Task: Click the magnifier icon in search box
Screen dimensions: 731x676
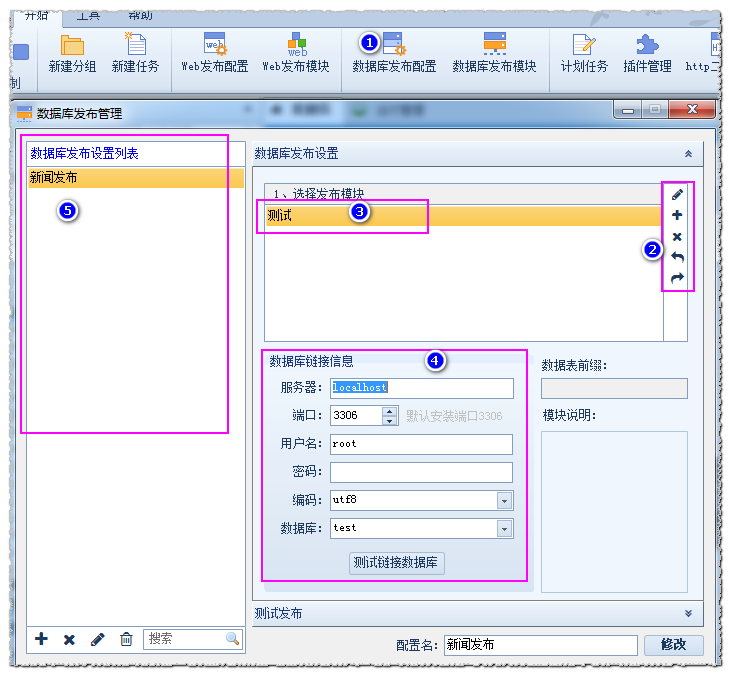Action: coord(232,638)
